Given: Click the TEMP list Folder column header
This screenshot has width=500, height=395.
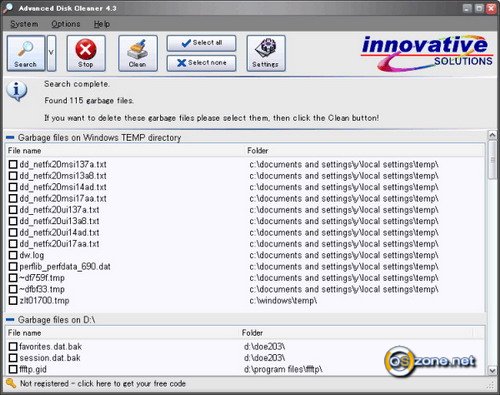Looking at the screenshot, I should coord(365,151).
